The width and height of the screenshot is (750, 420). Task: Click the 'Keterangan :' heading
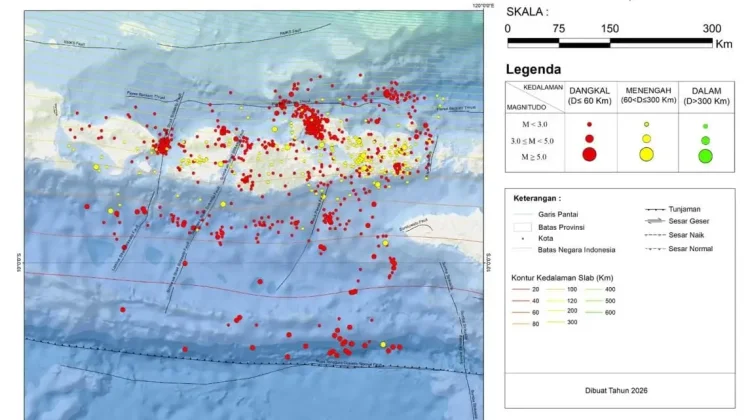click(x=537, y=199)
